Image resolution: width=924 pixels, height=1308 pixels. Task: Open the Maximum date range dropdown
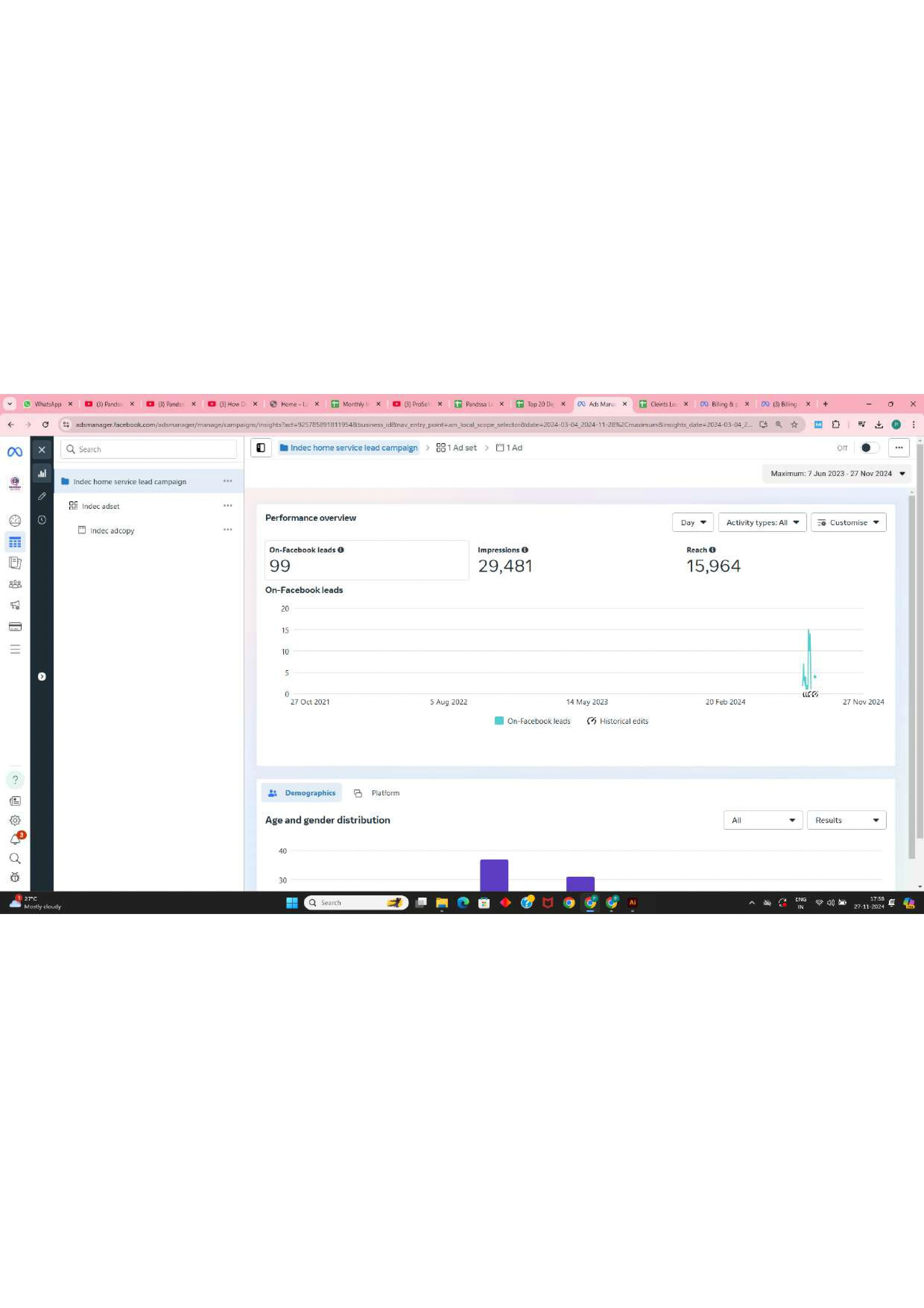[837, 473]
